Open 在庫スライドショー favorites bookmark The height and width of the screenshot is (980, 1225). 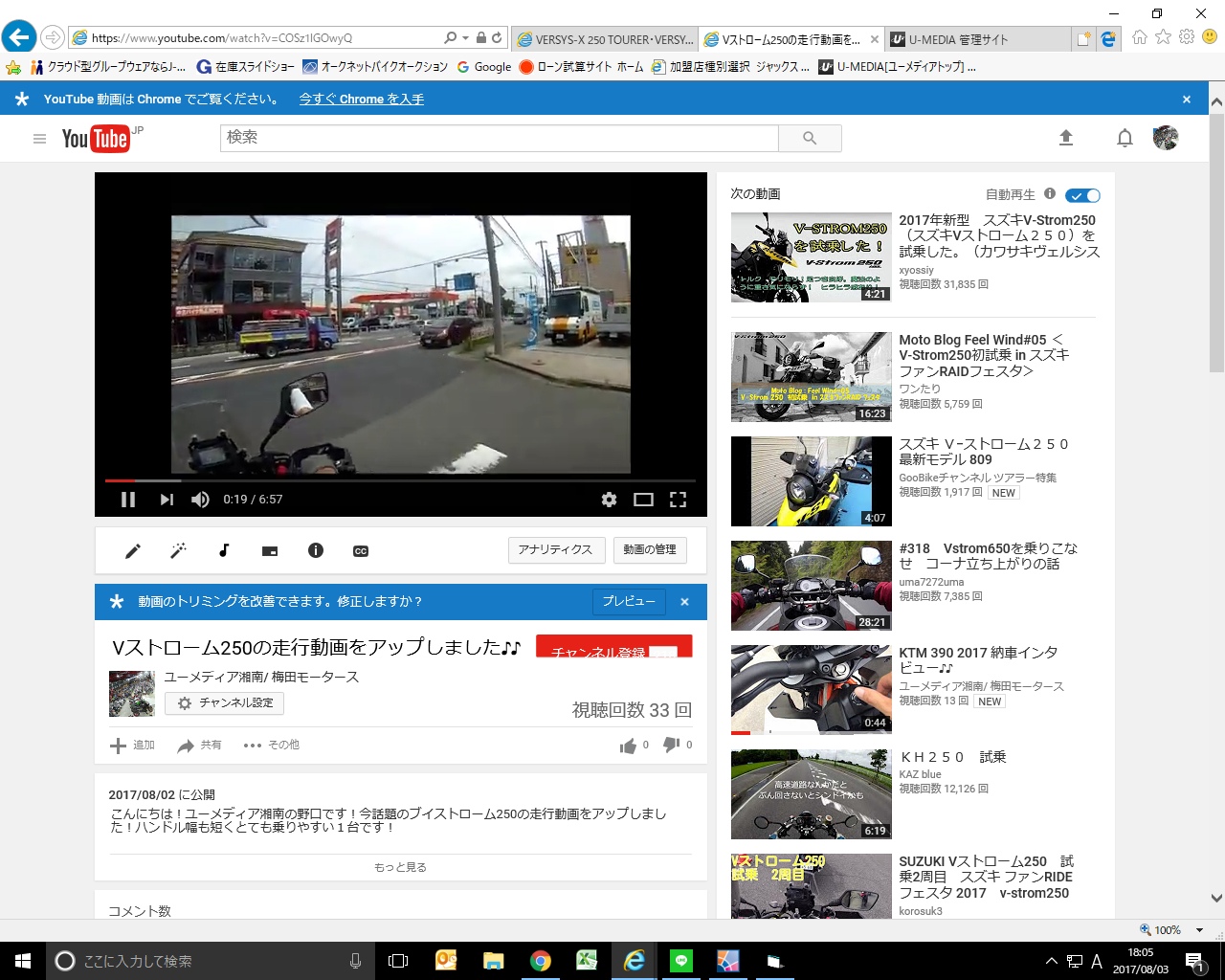pyautogui.click(x=246, y=67)
